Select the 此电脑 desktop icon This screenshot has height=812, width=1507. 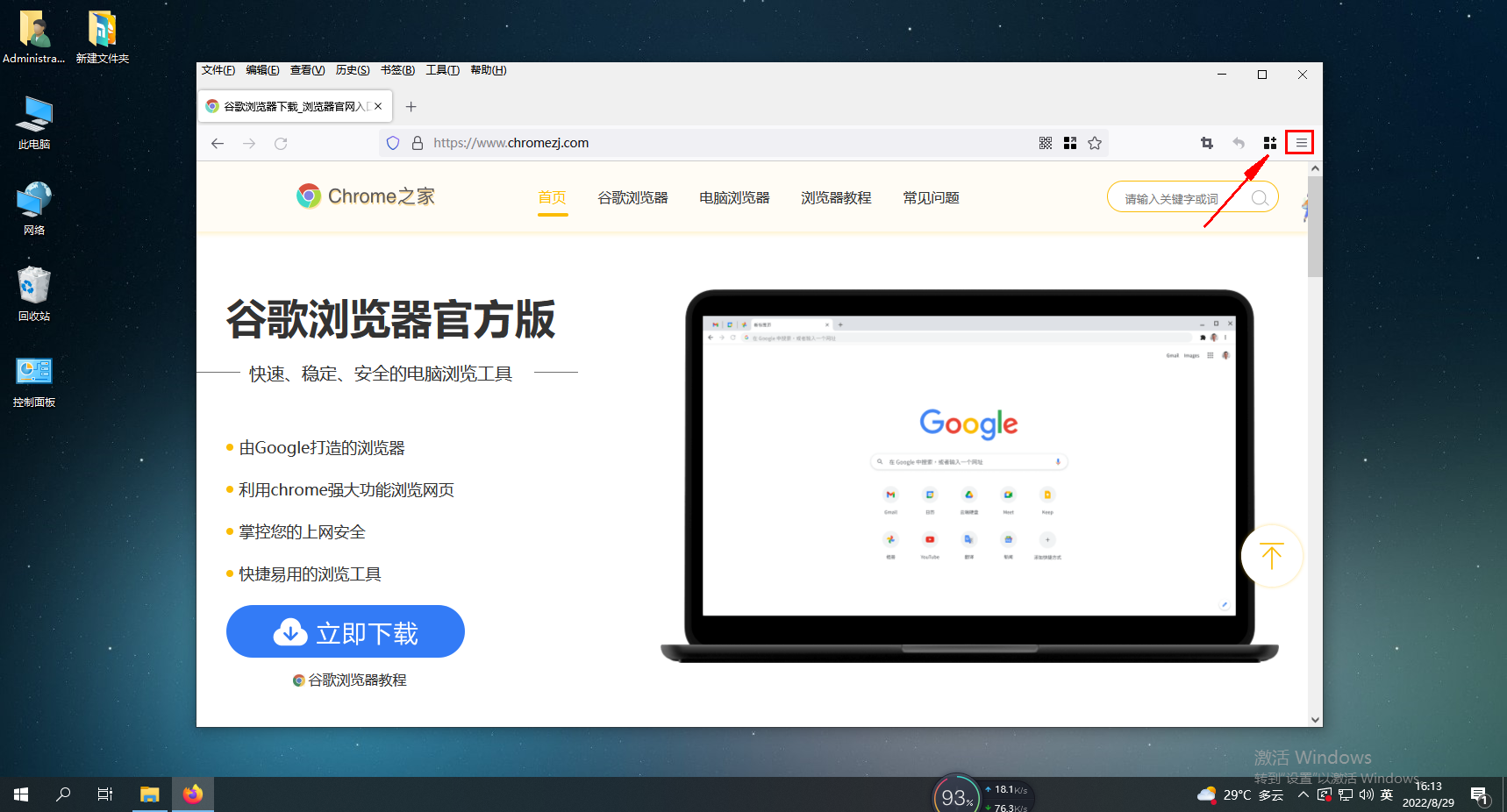coord(34,123)
